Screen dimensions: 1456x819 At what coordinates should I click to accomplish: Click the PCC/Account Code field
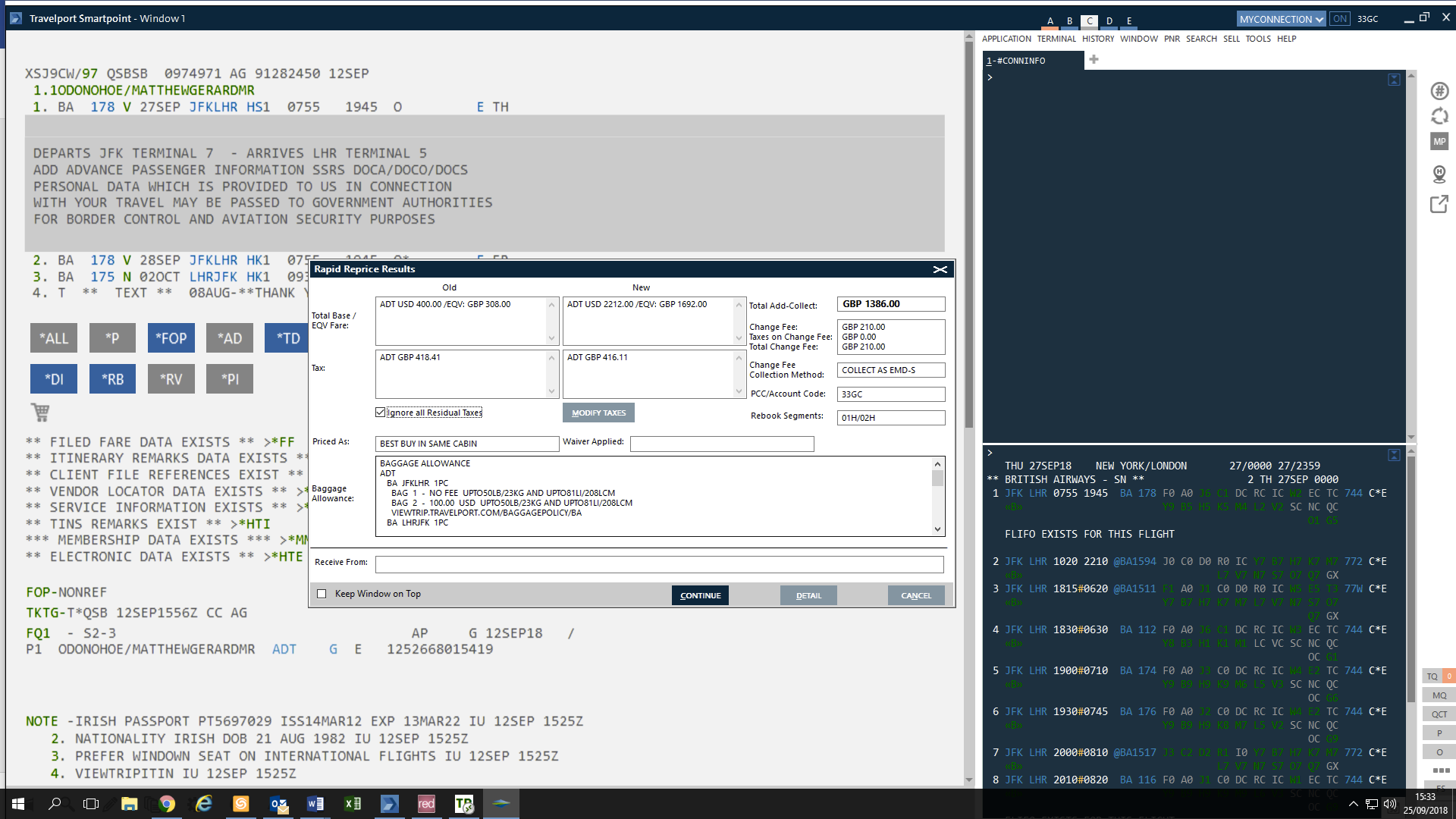pos(891,394)
